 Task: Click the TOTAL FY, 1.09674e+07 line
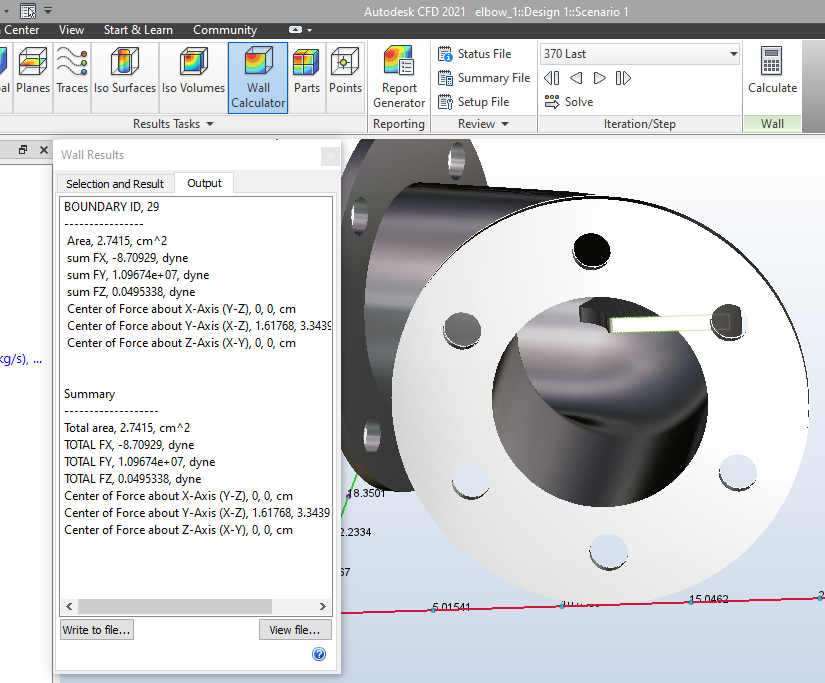(x=139, y=462)
